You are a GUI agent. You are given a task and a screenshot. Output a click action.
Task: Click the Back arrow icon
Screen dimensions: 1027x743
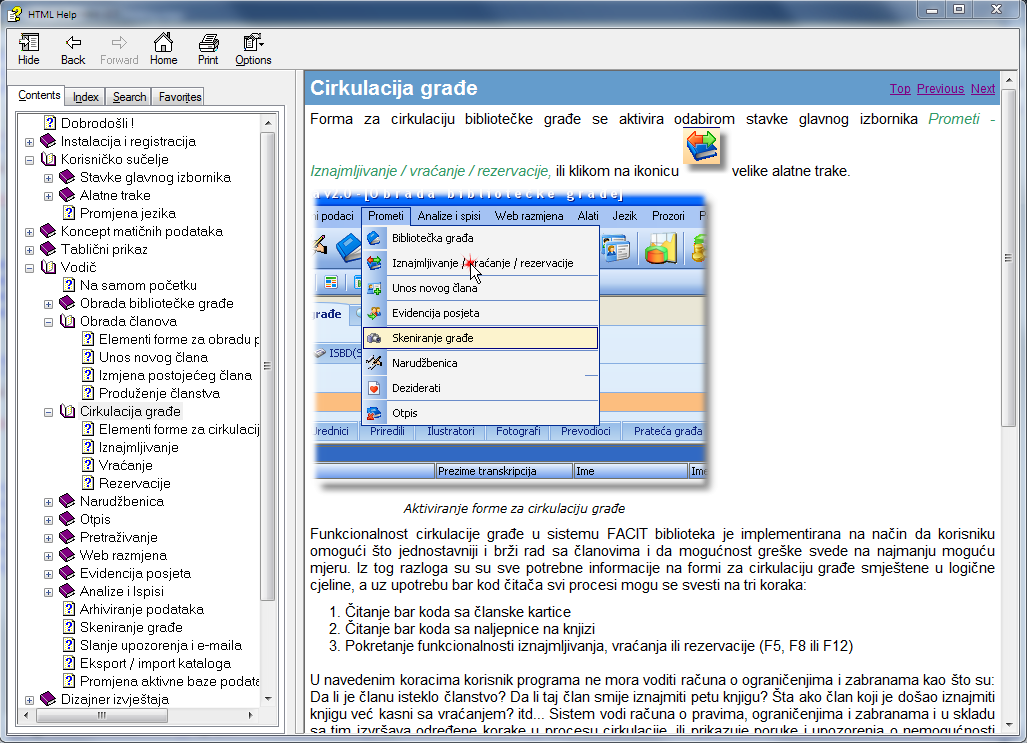(73, 48)
